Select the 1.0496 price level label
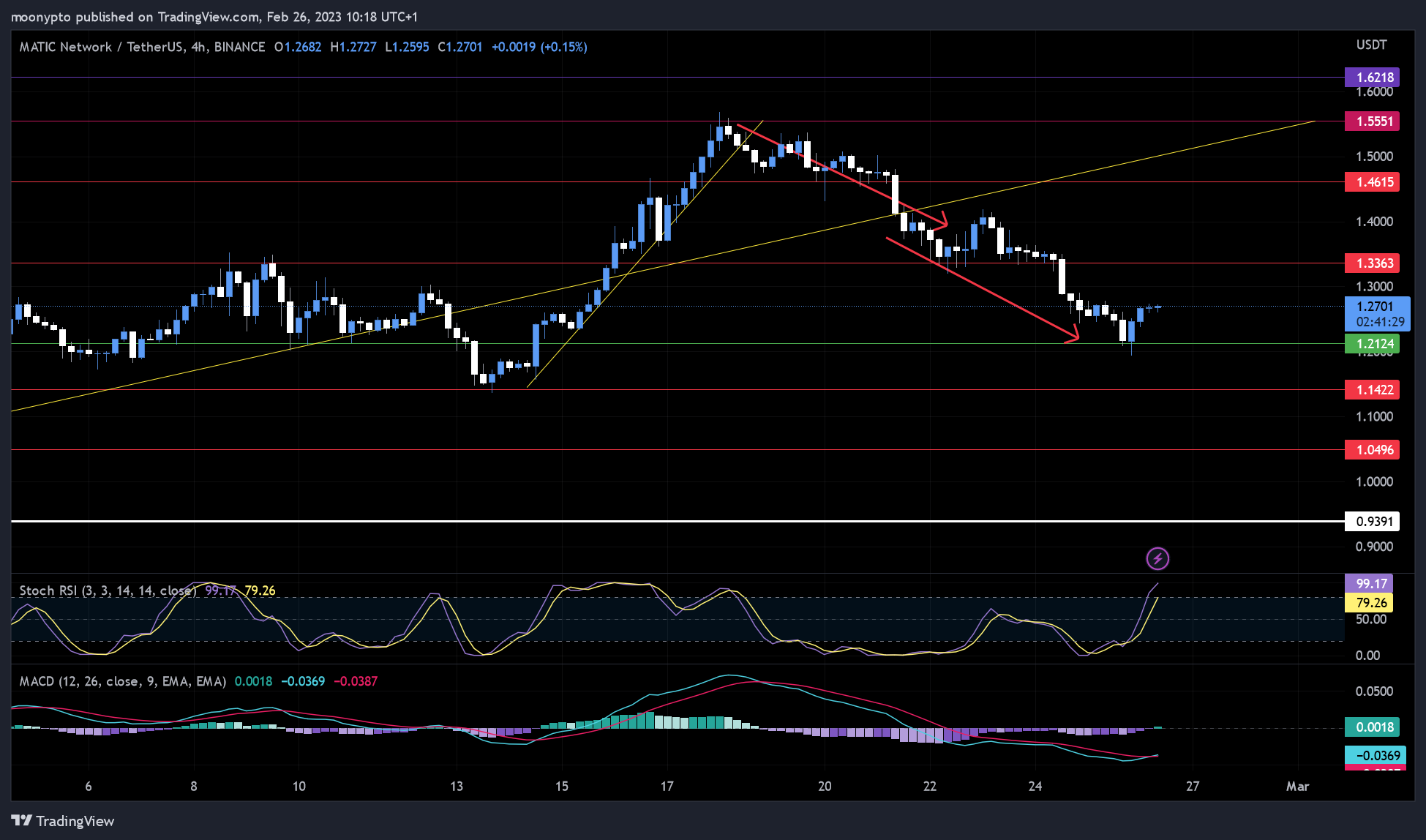 tap(1372, 450)
